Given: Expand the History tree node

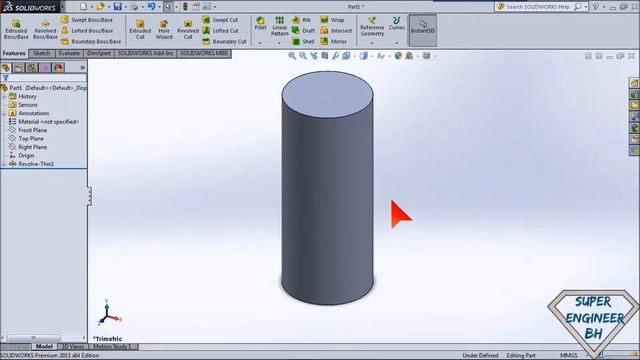Looking at the screenshot, I should pyautogui.click(x=4, y=97).
